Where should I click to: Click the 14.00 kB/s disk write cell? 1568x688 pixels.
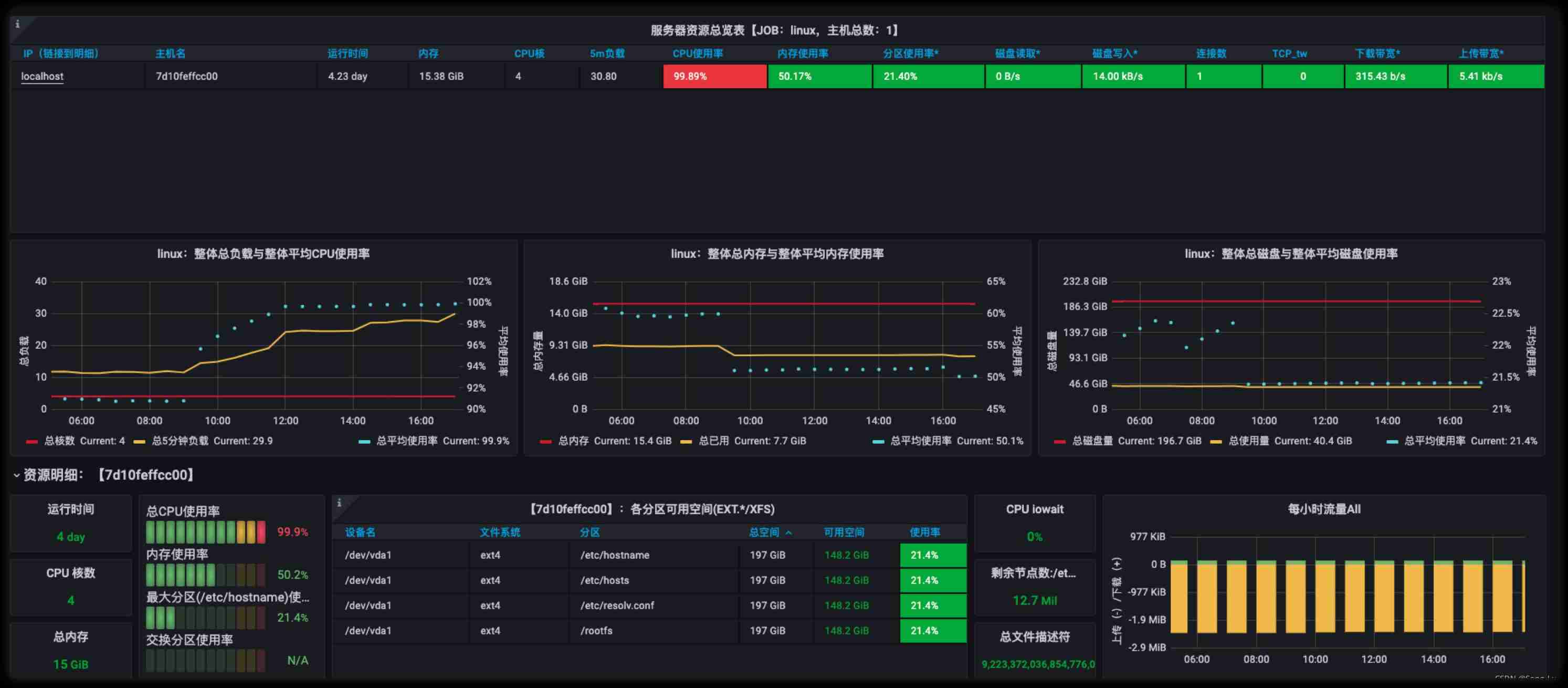pos(1133,77)
